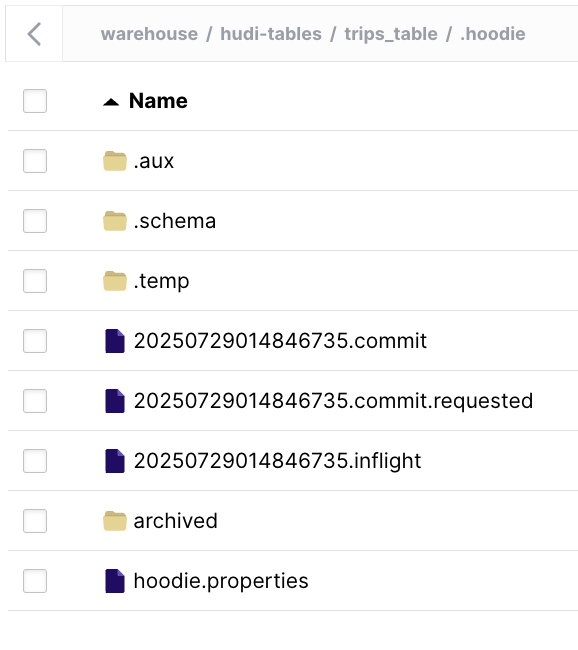Click the commit.requested file icon
The width and height of the screenshot is (578, 650).
(x=115, y=401)
